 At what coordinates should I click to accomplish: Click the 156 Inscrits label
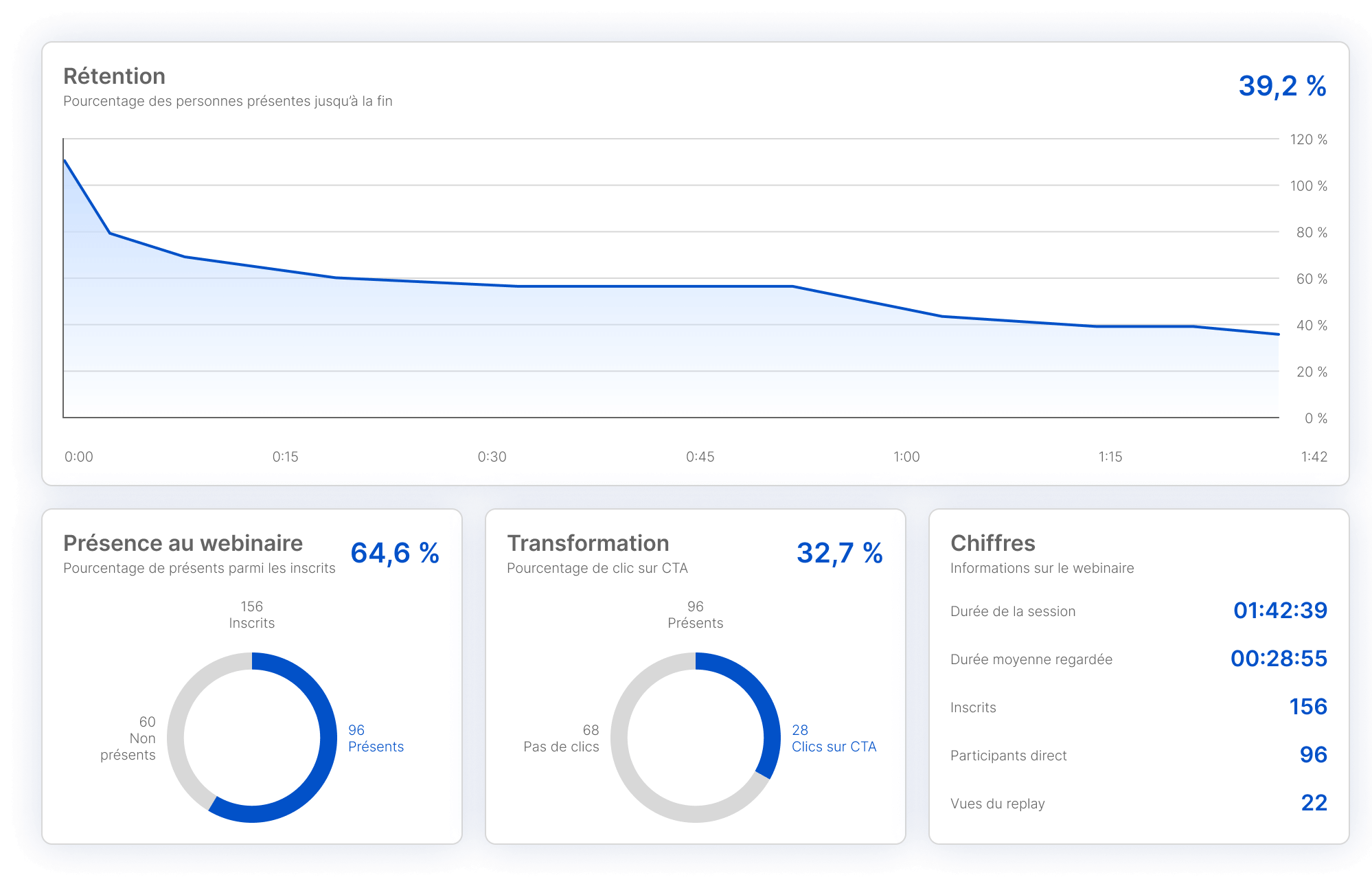click(251, 614)
